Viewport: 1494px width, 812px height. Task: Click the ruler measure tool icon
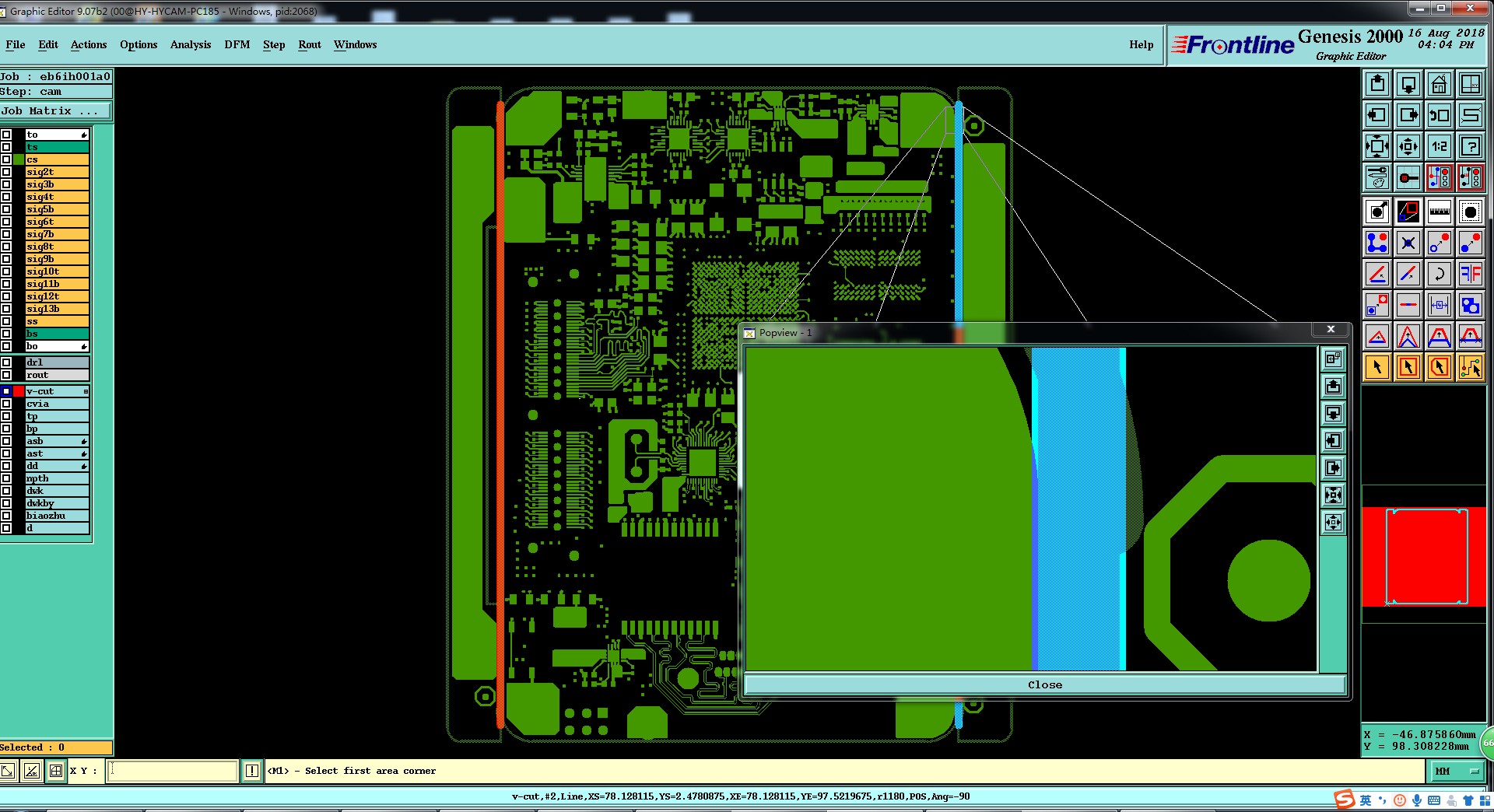1440,212
